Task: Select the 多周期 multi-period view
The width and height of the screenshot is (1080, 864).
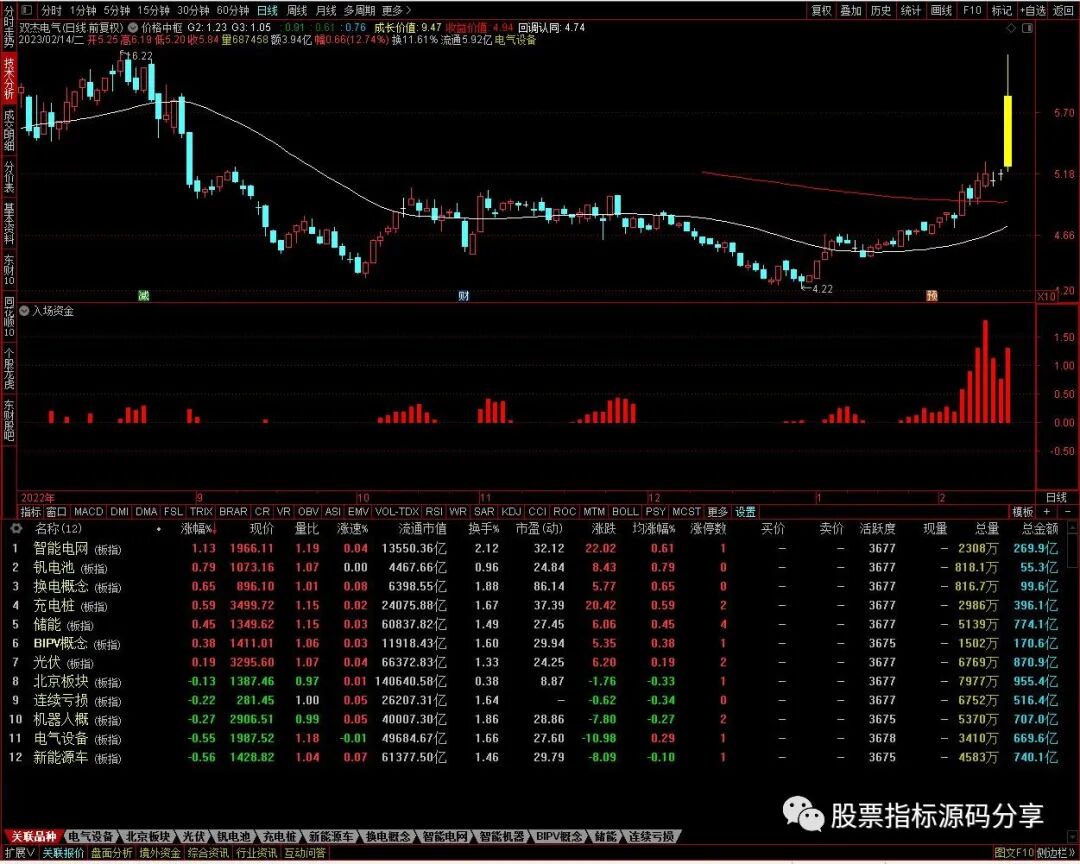Action: [x=360, y=10]
